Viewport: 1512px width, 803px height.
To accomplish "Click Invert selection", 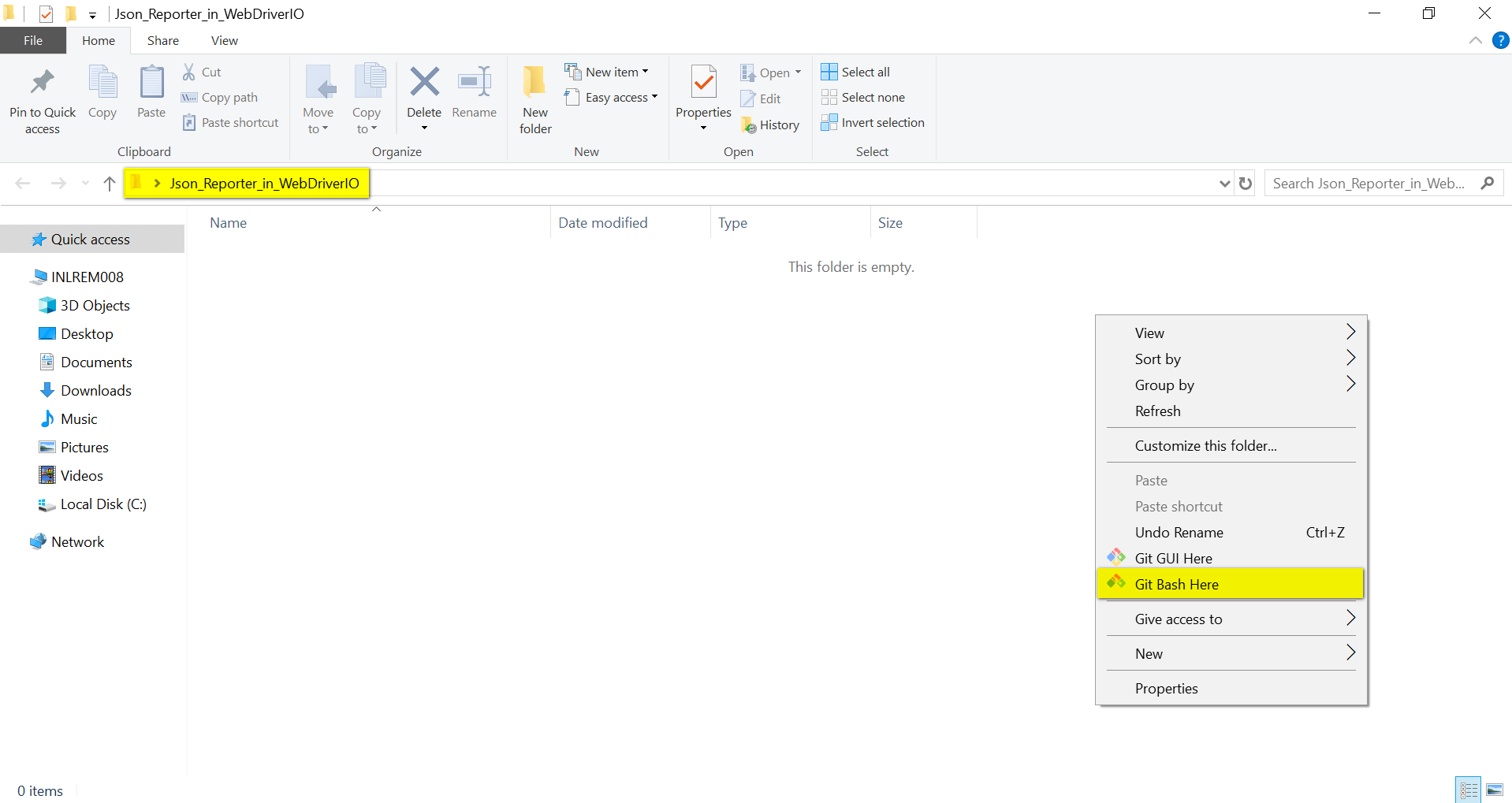I will click(x=873, y=123).
